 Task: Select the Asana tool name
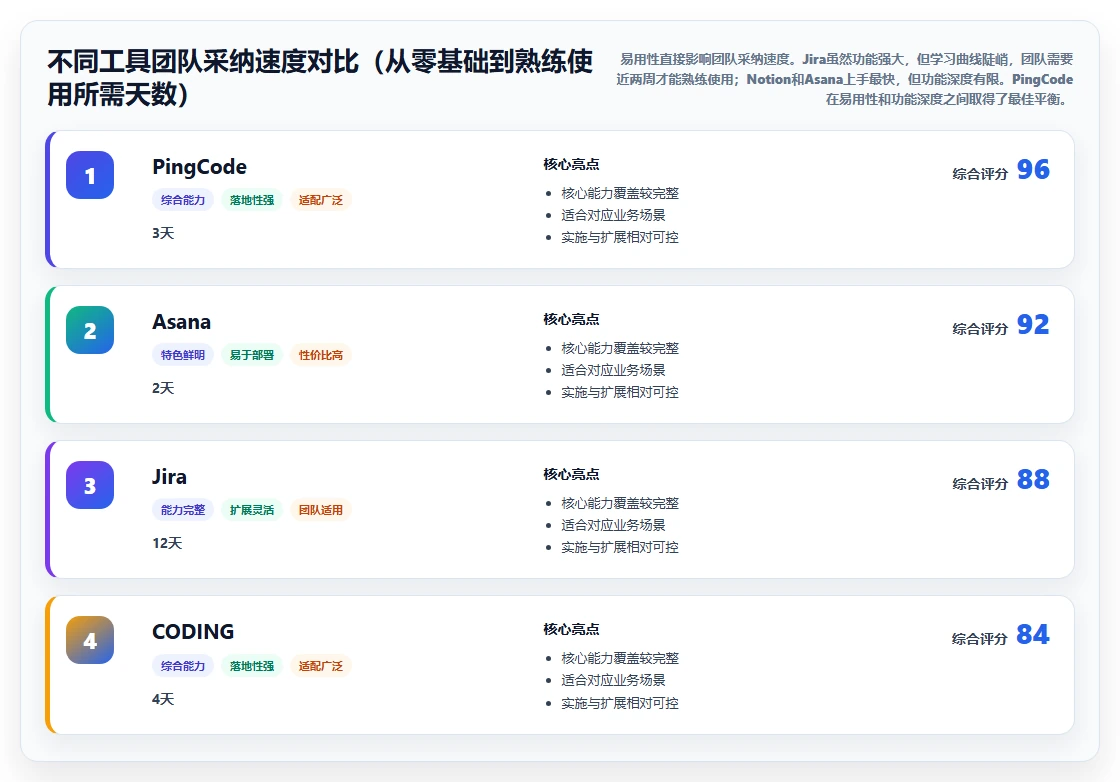181,322
